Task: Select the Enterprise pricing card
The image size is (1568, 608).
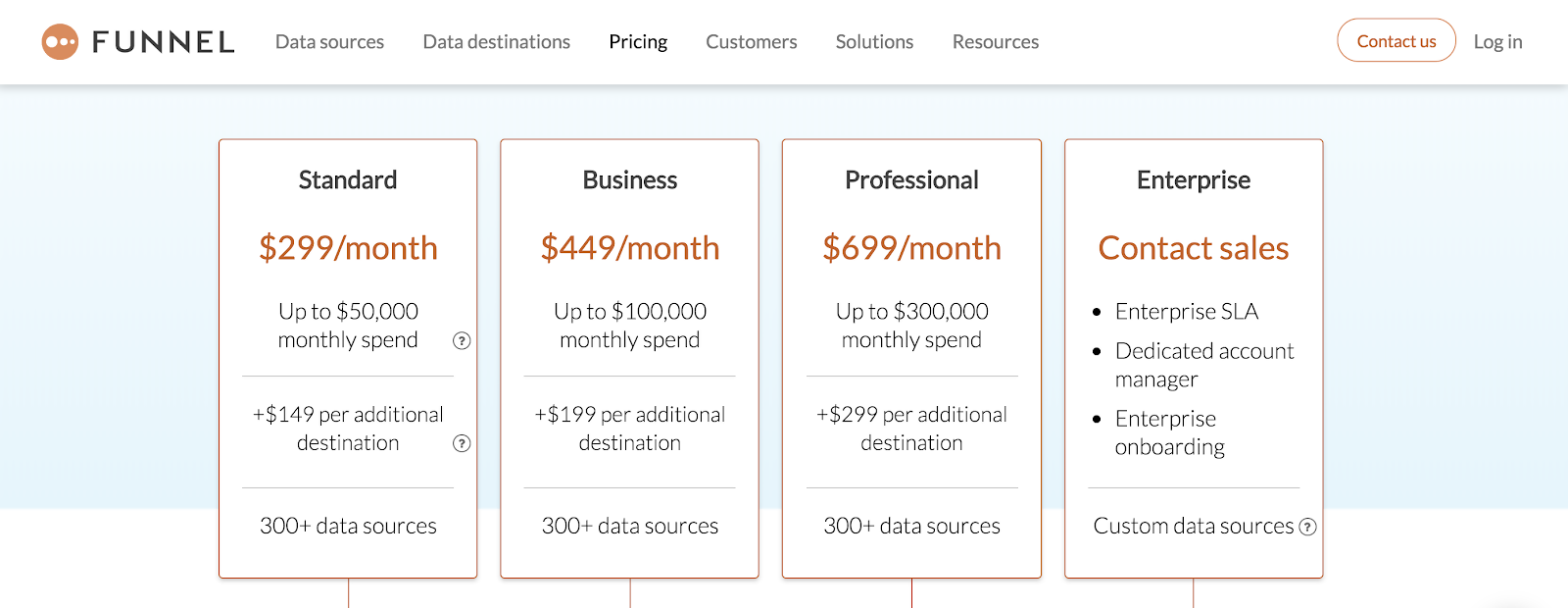Action: (1194, 358)
